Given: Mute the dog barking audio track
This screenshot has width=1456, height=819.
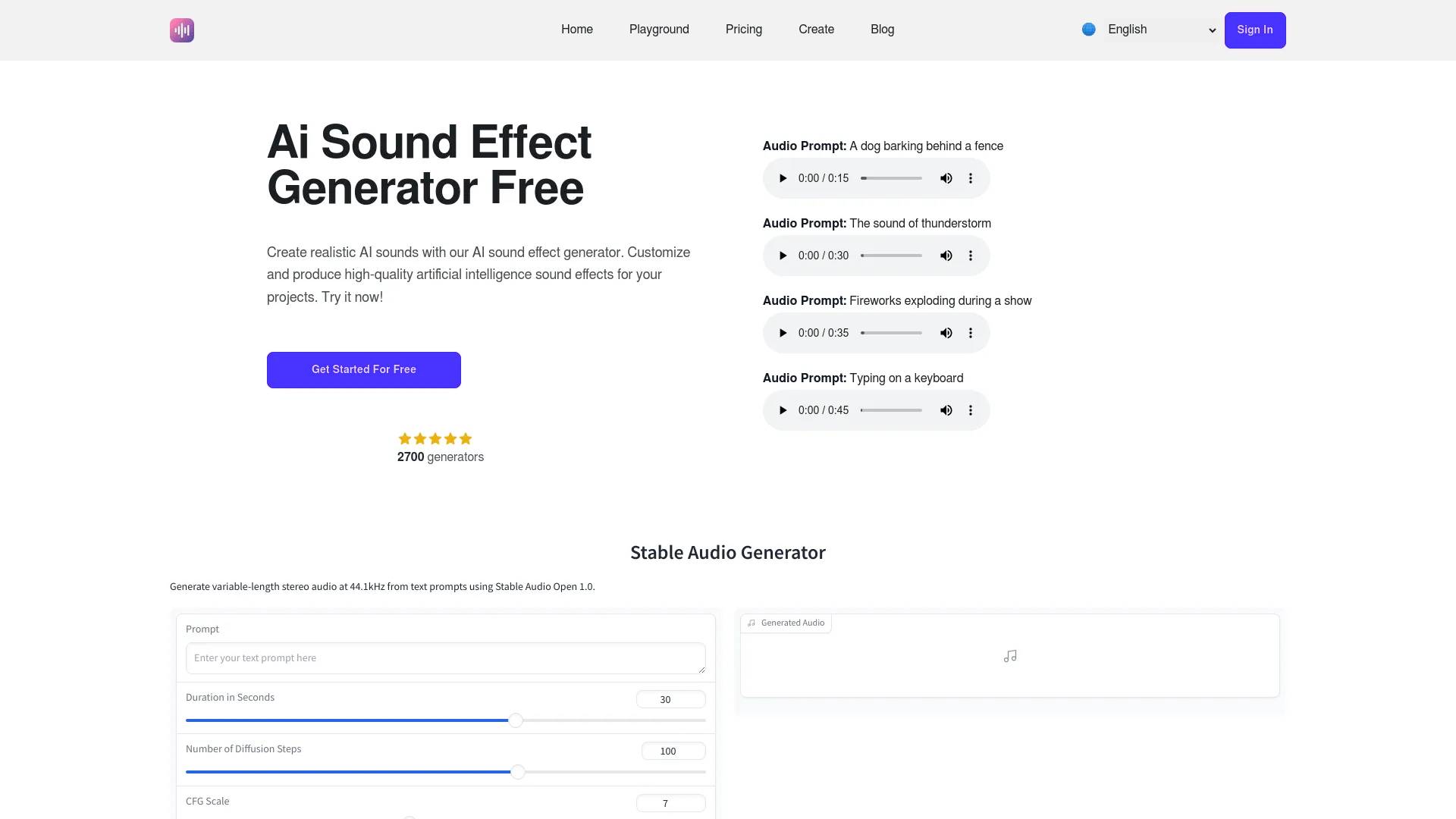Looking at the screenshot, I should (x=946, y=178).
